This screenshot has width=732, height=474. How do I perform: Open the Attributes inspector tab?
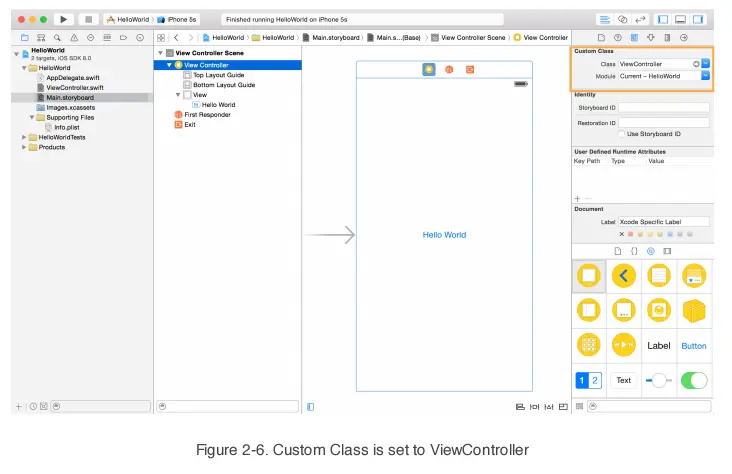(651, 38)
